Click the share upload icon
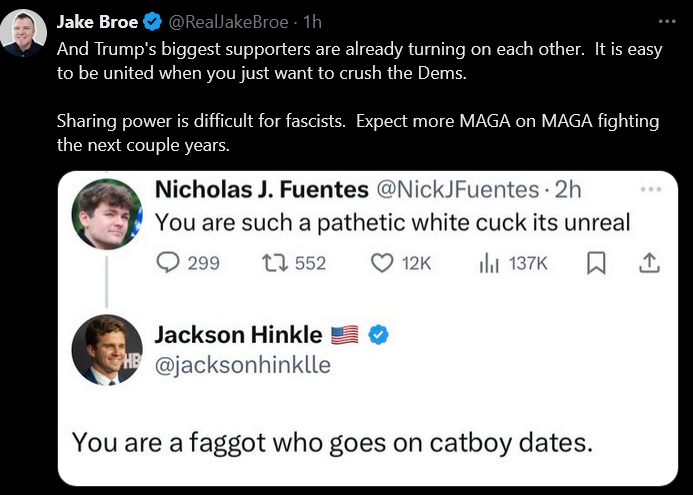The height and width of the screenshot is (495, 693). [649, 263]
